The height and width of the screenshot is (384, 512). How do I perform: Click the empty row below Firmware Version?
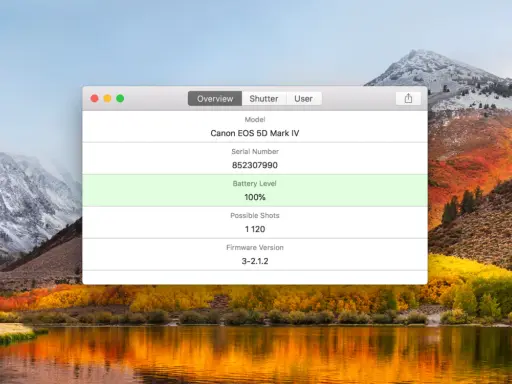(255, 277)
